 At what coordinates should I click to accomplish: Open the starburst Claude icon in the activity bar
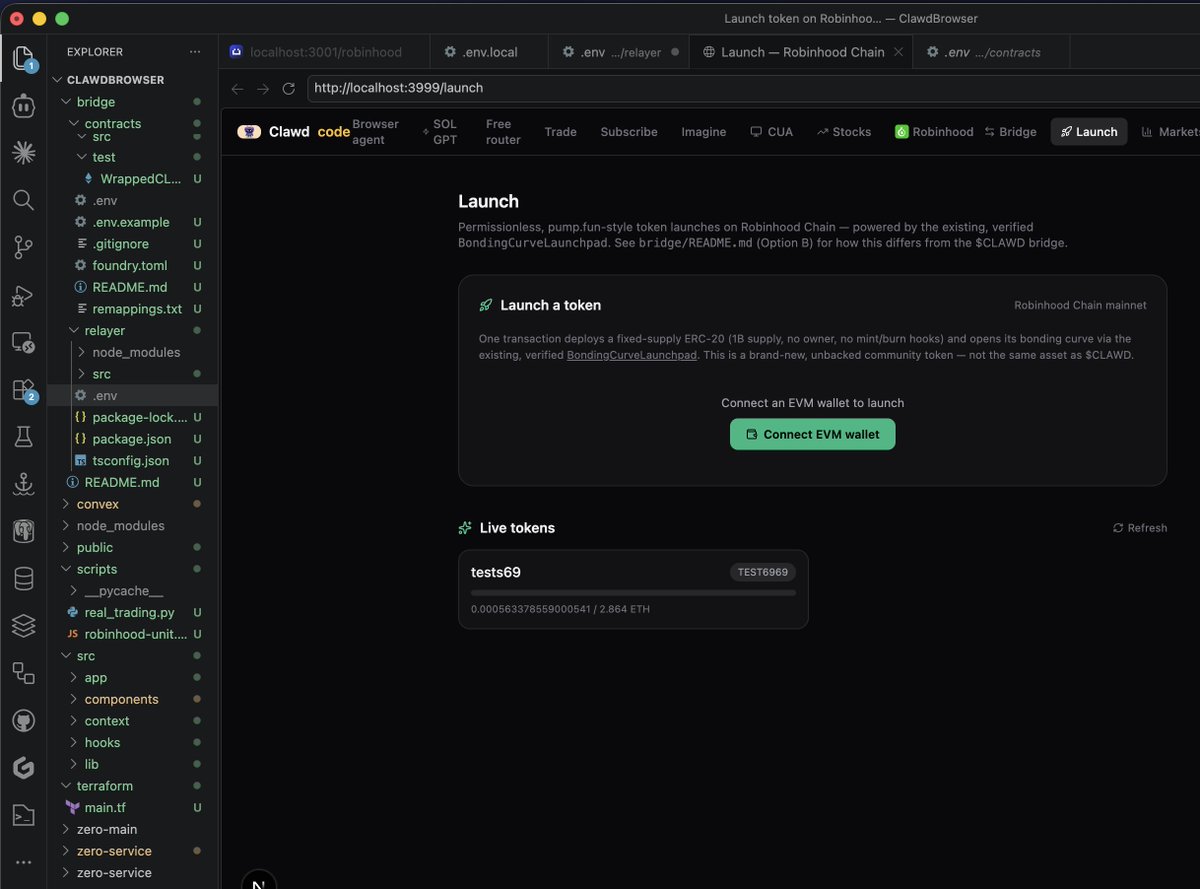point(23,153)
